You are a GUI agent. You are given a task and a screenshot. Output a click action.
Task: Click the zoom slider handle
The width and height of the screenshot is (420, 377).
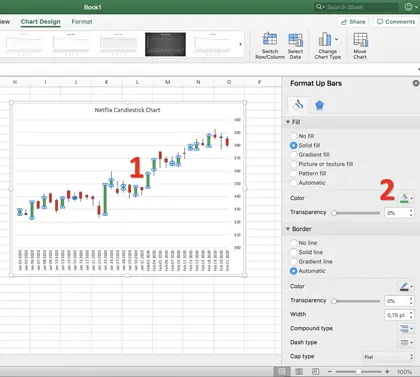tap(358, 371)
